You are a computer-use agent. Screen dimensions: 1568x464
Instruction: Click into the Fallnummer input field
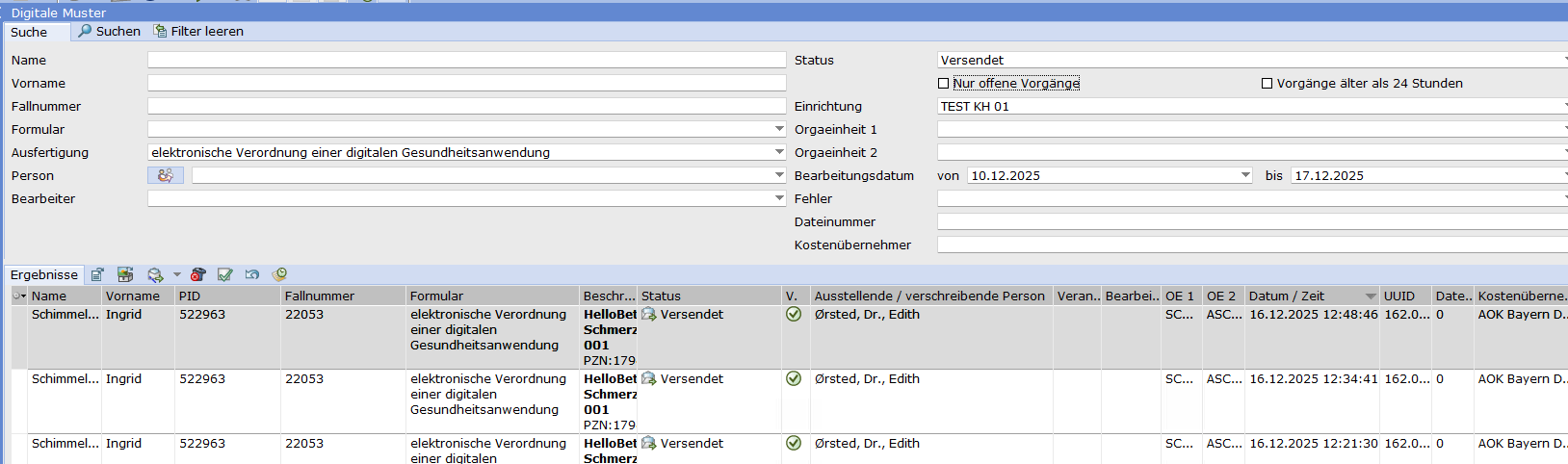tap(467, 106)
